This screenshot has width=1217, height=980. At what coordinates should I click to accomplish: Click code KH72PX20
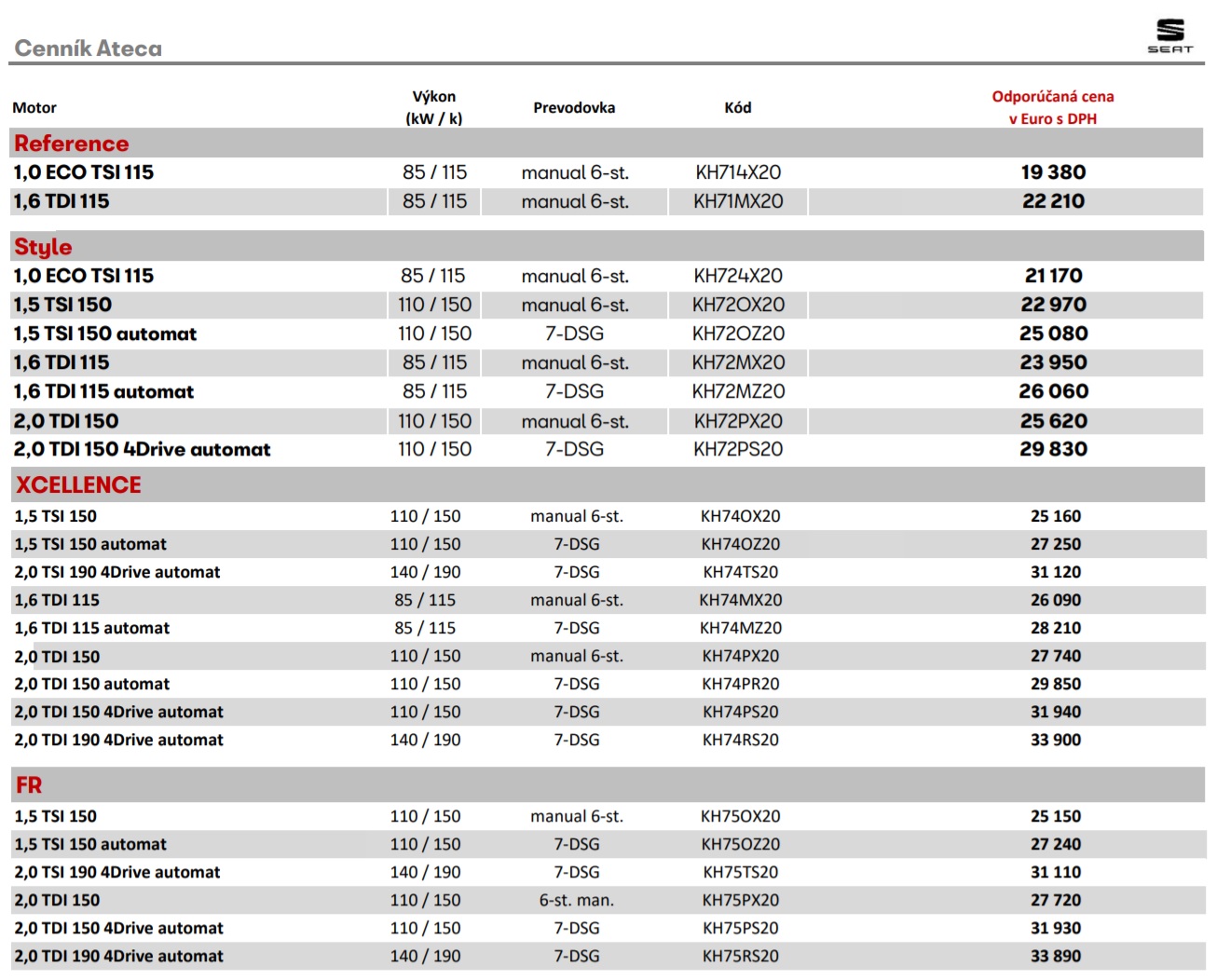[x=738, y=421]
